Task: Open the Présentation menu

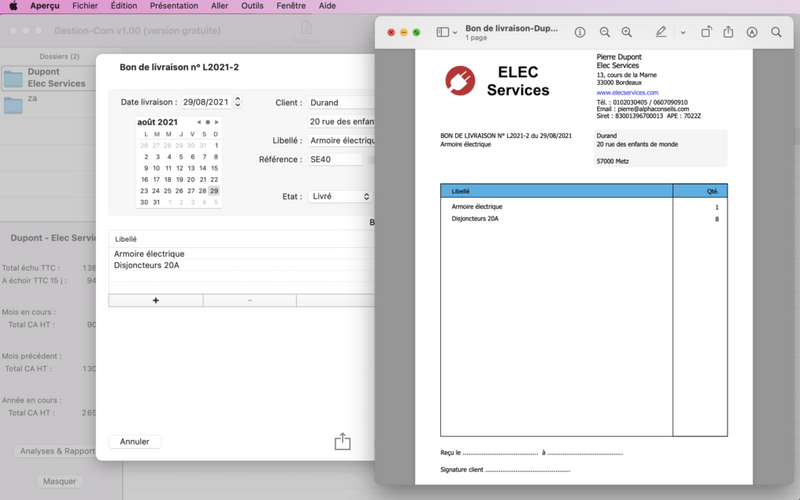Action: tap(174, 6)
